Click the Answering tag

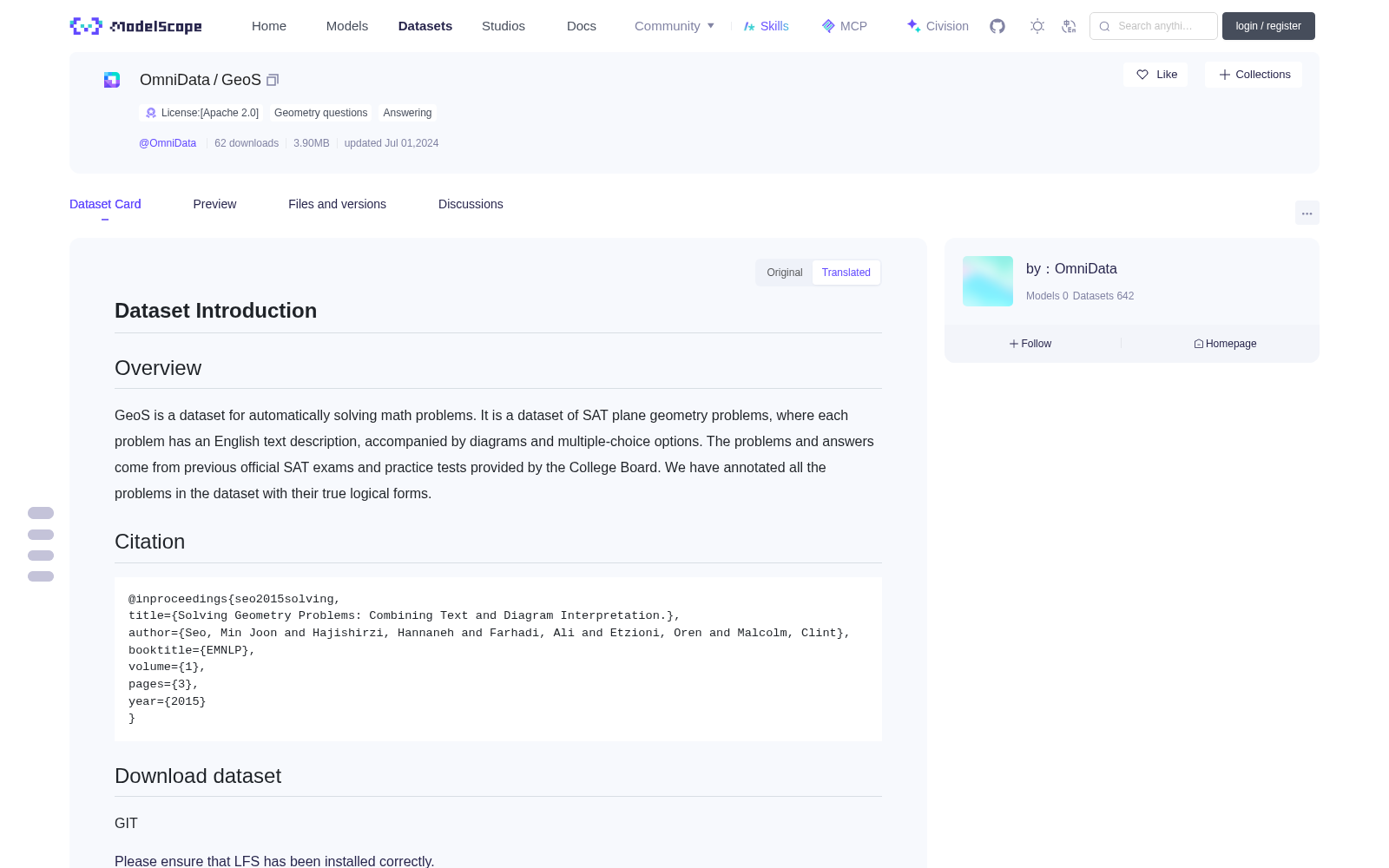(x=407, y=113)
